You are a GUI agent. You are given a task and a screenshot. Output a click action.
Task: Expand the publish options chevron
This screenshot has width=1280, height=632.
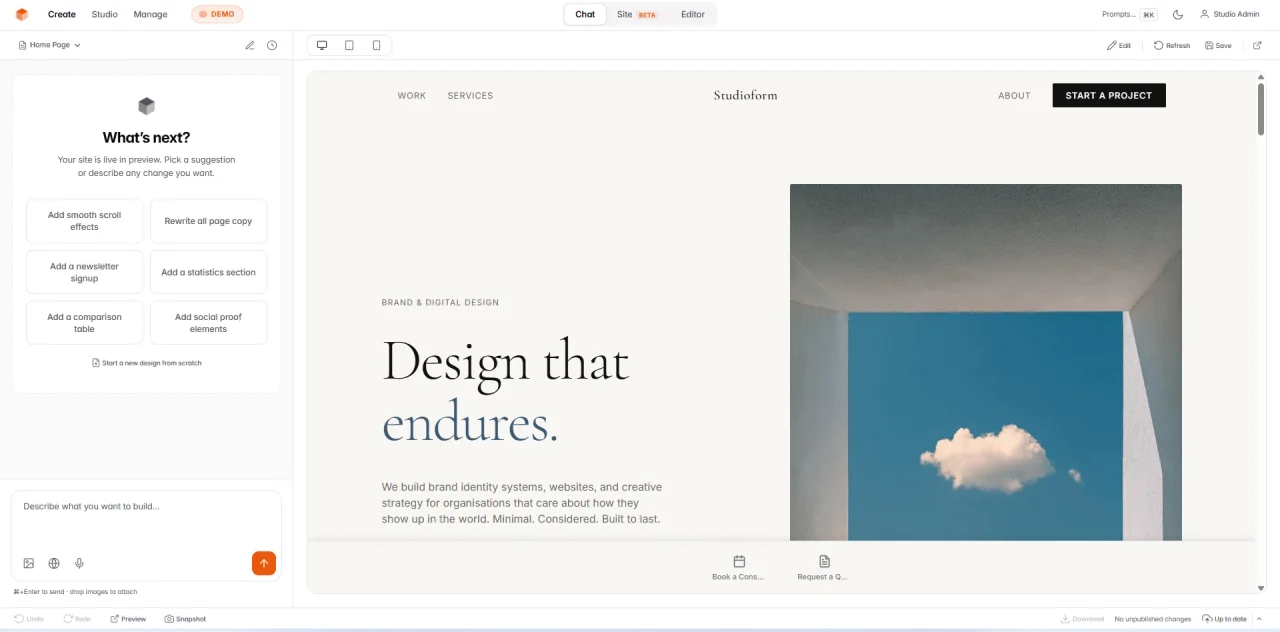(x=1259, y=619)
